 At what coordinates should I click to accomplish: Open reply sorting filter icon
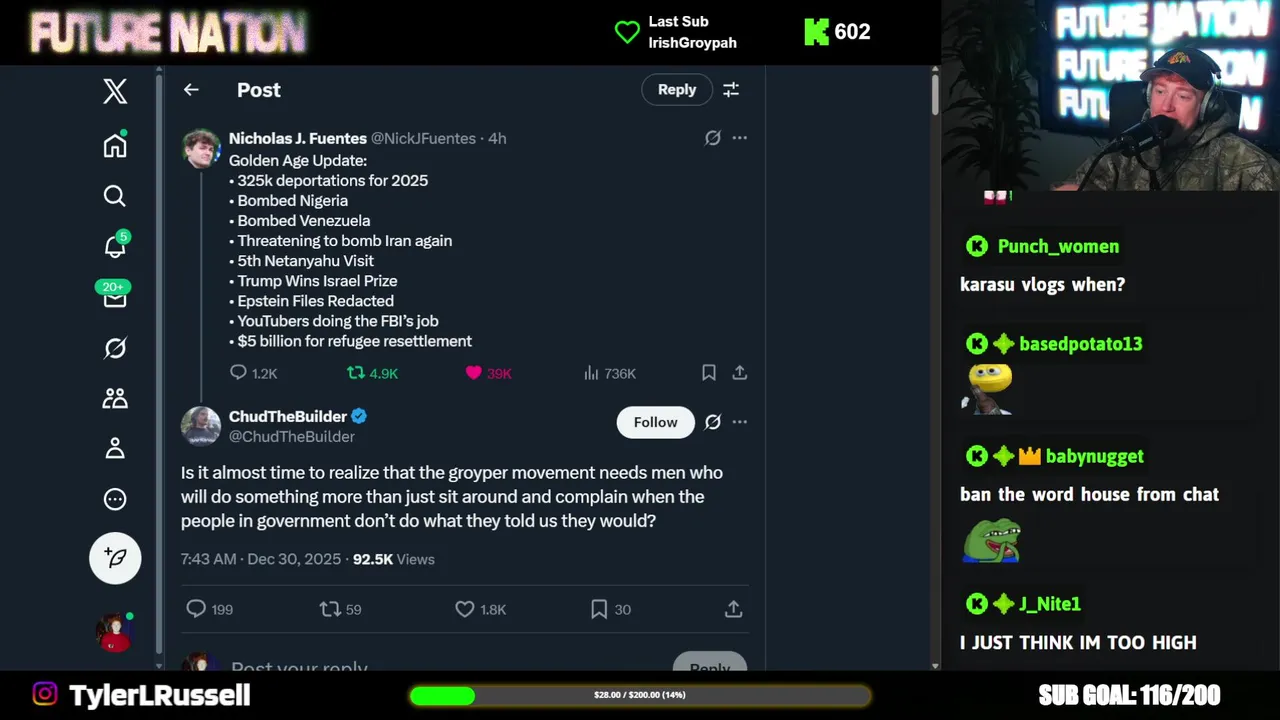point(731,90)
